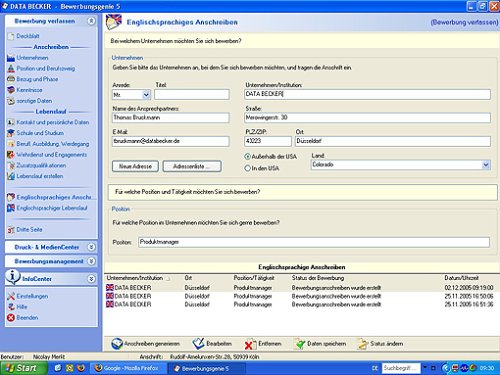Screen dimensions: 500x375
Task: Switch to Google - Mozilla Firefox taskbar item
Action: (x=128, y=368)
